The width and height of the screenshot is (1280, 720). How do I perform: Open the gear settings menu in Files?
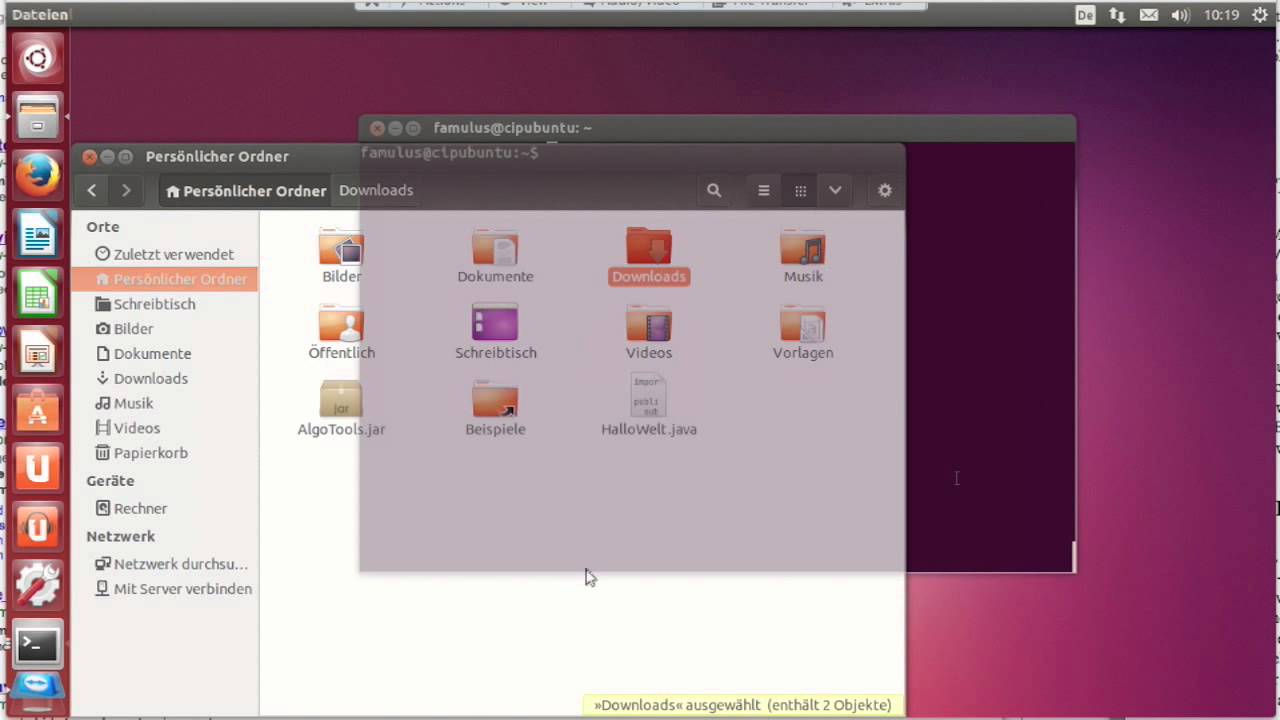(x=884, y=190)
